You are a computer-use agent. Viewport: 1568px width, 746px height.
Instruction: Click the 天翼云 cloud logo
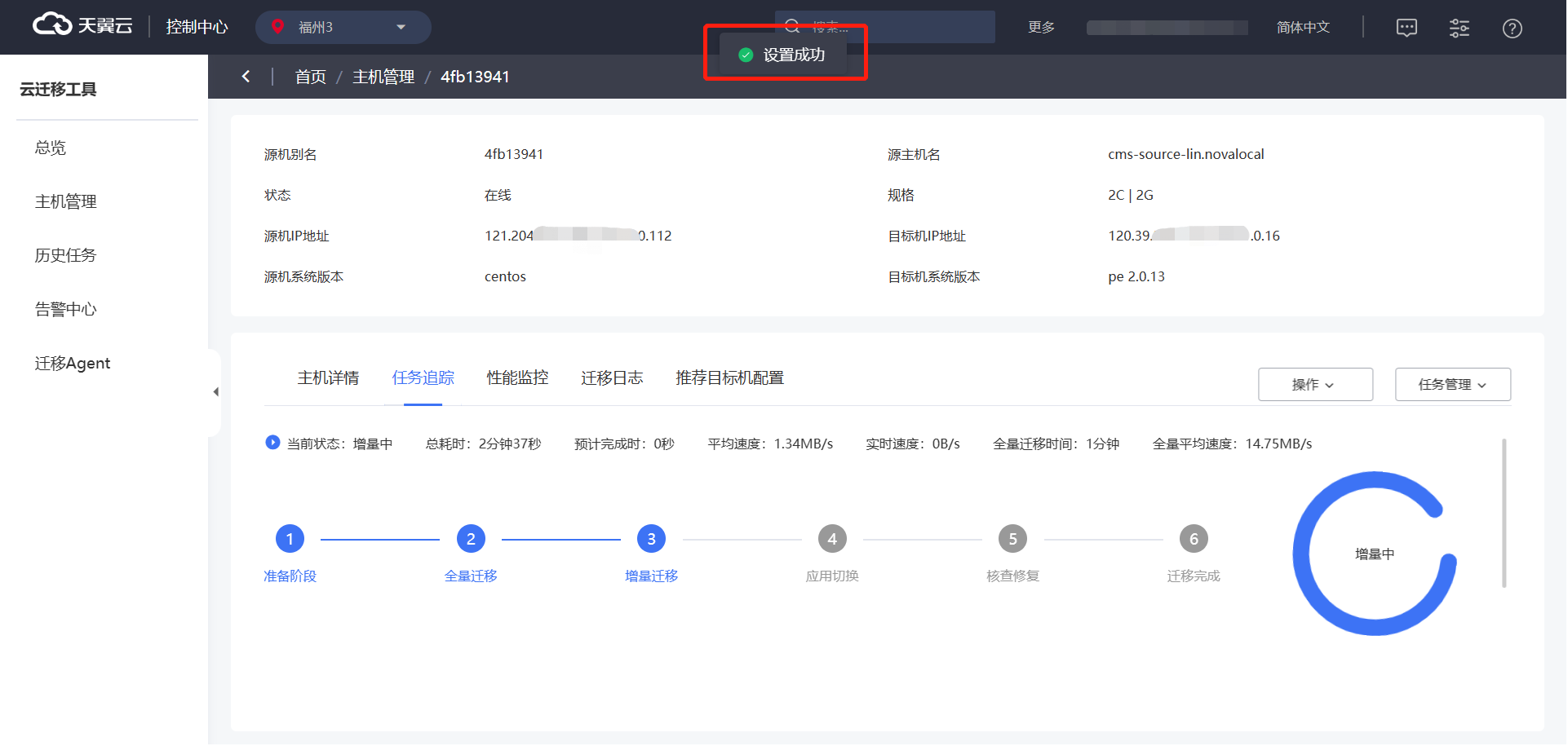click(82, 25)
